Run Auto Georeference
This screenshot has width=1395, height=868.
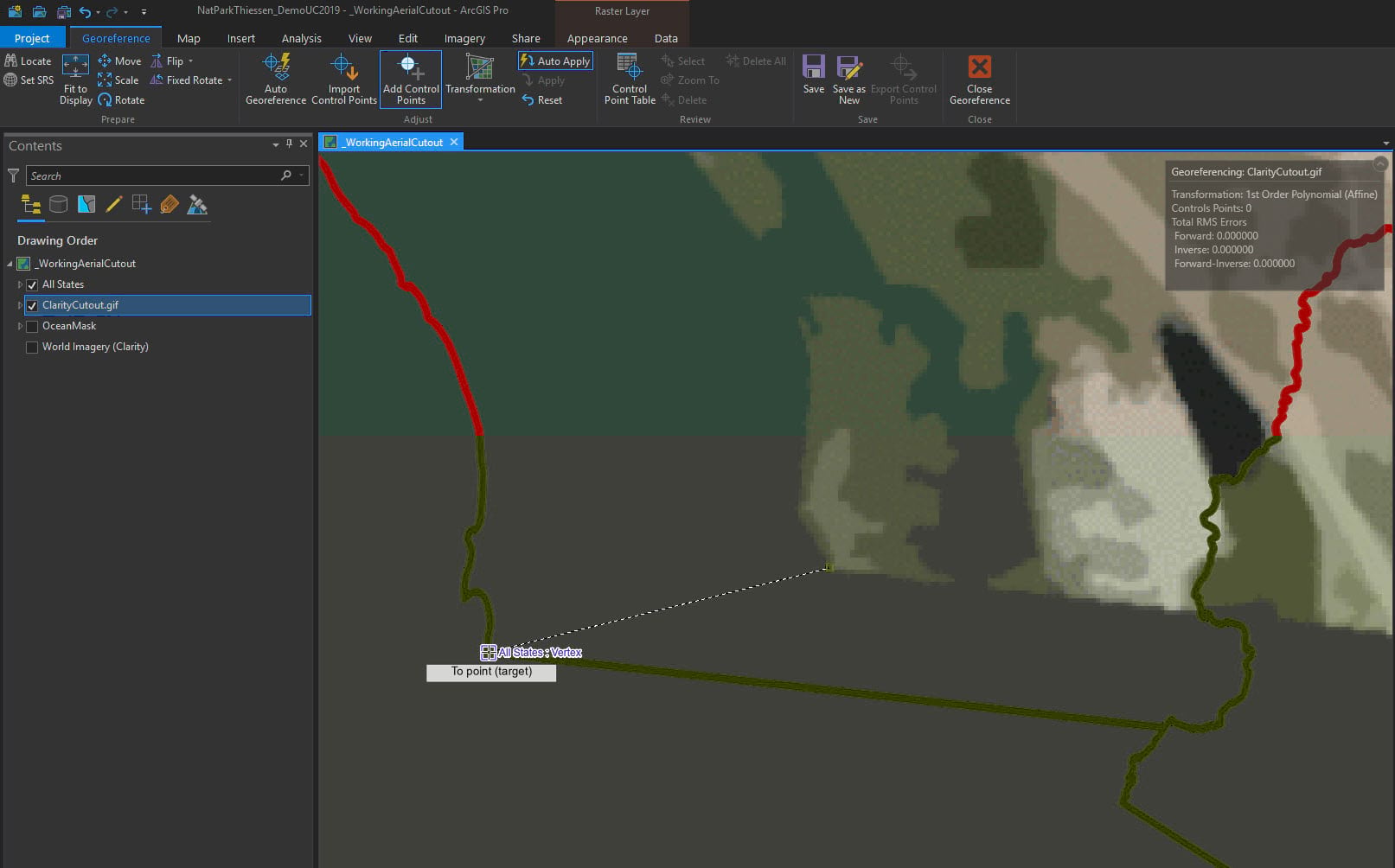coord(276,80)
